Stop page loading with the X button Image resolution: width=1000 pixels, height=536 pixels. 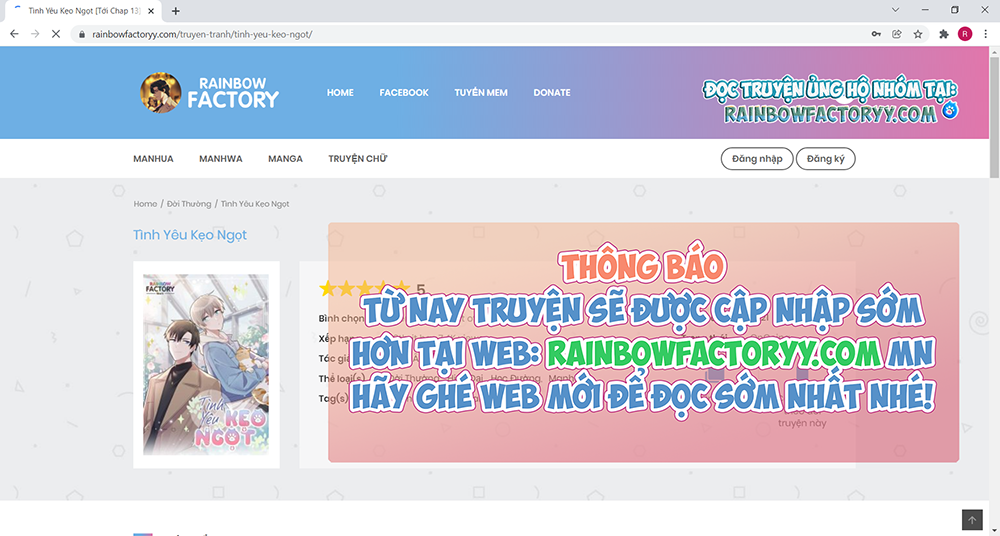[56, 33]
